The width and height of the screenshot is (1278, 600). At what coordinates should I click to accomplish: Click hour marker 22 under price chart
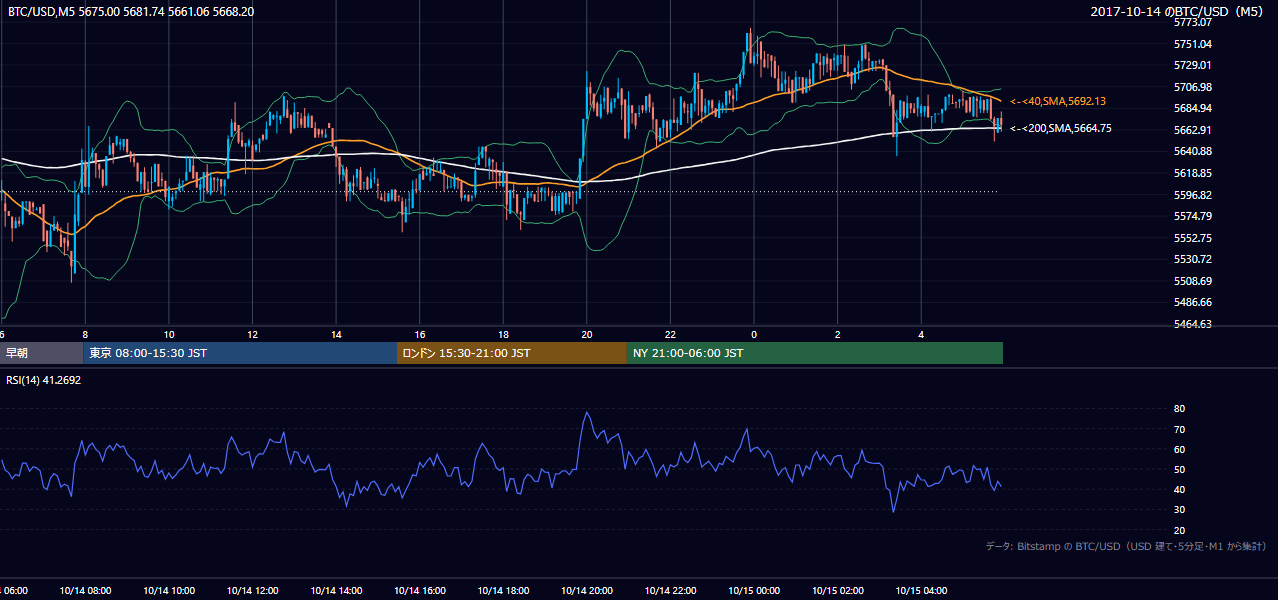click(x=670, y=335)
